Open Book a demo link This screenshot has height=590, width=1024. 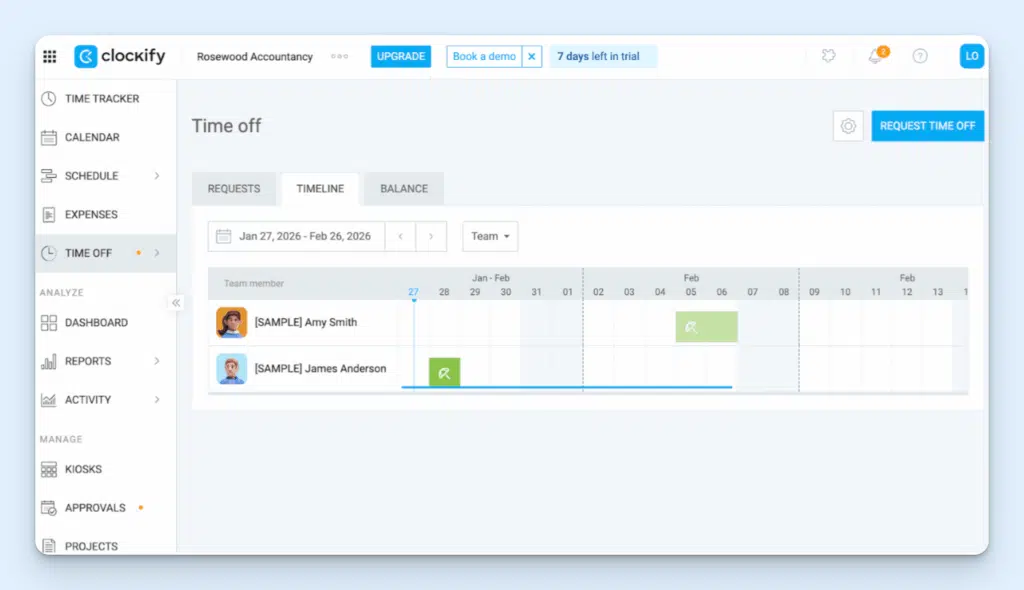click(485, 56)
